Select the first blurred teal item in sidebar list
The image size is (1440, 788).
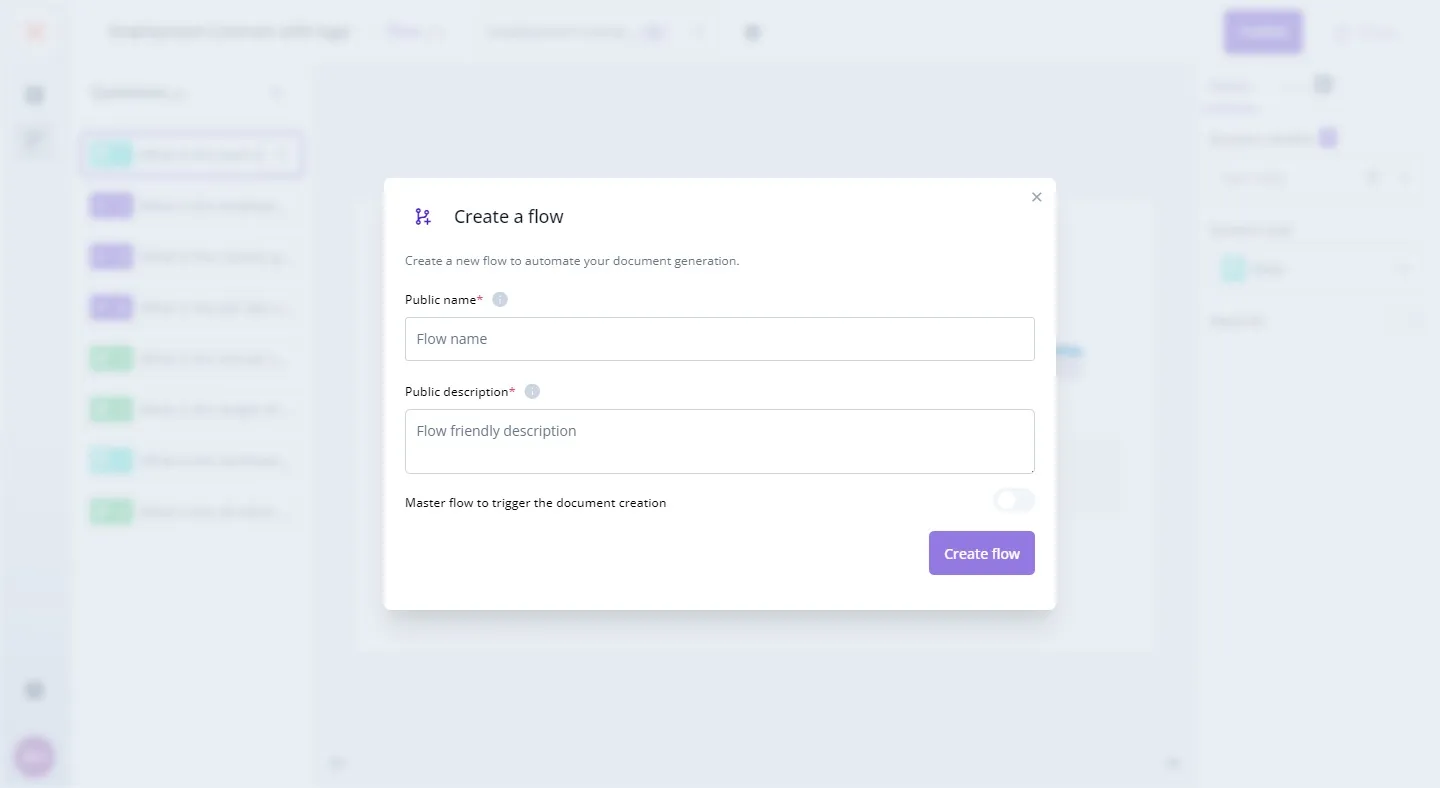coord(190,155)
